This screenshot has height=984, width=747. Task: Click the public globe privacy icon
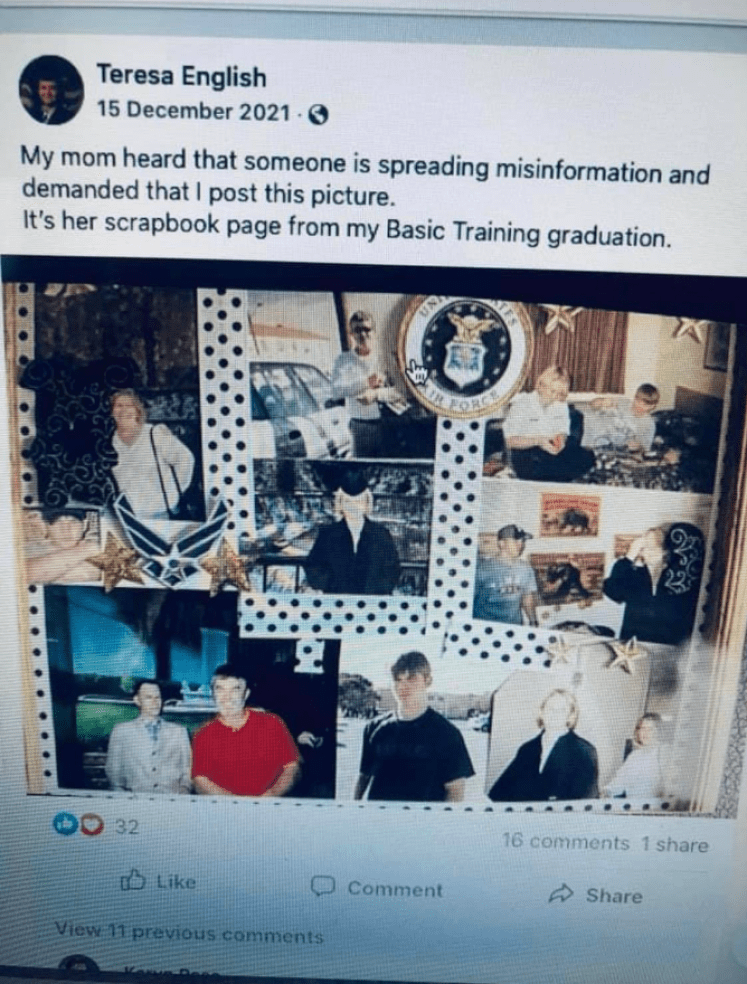[318, 115]
